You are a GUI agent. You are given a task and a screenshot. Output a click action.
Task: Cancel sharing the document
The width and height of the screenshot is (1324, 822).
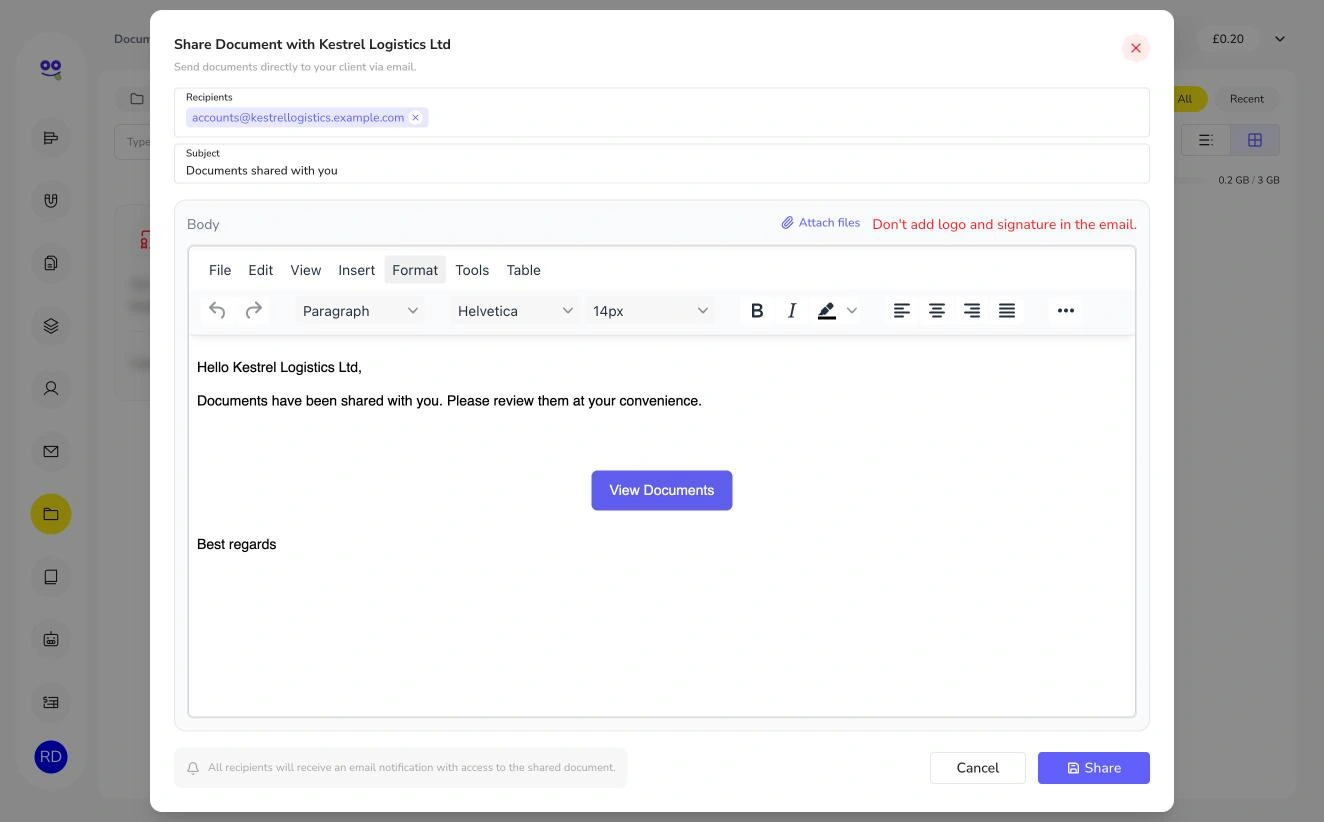coord(978,768)
